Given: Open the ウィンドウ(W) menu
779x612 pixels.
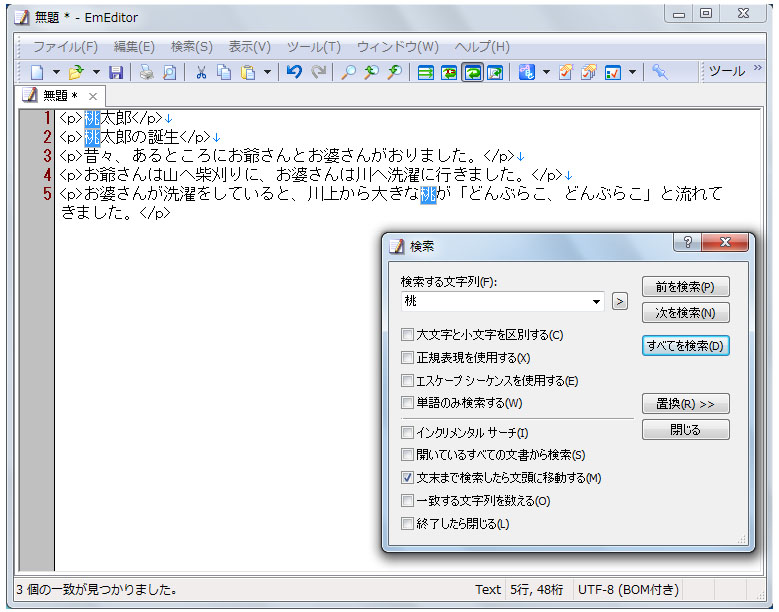Looking at the screenshot, I should pos(397,47).
